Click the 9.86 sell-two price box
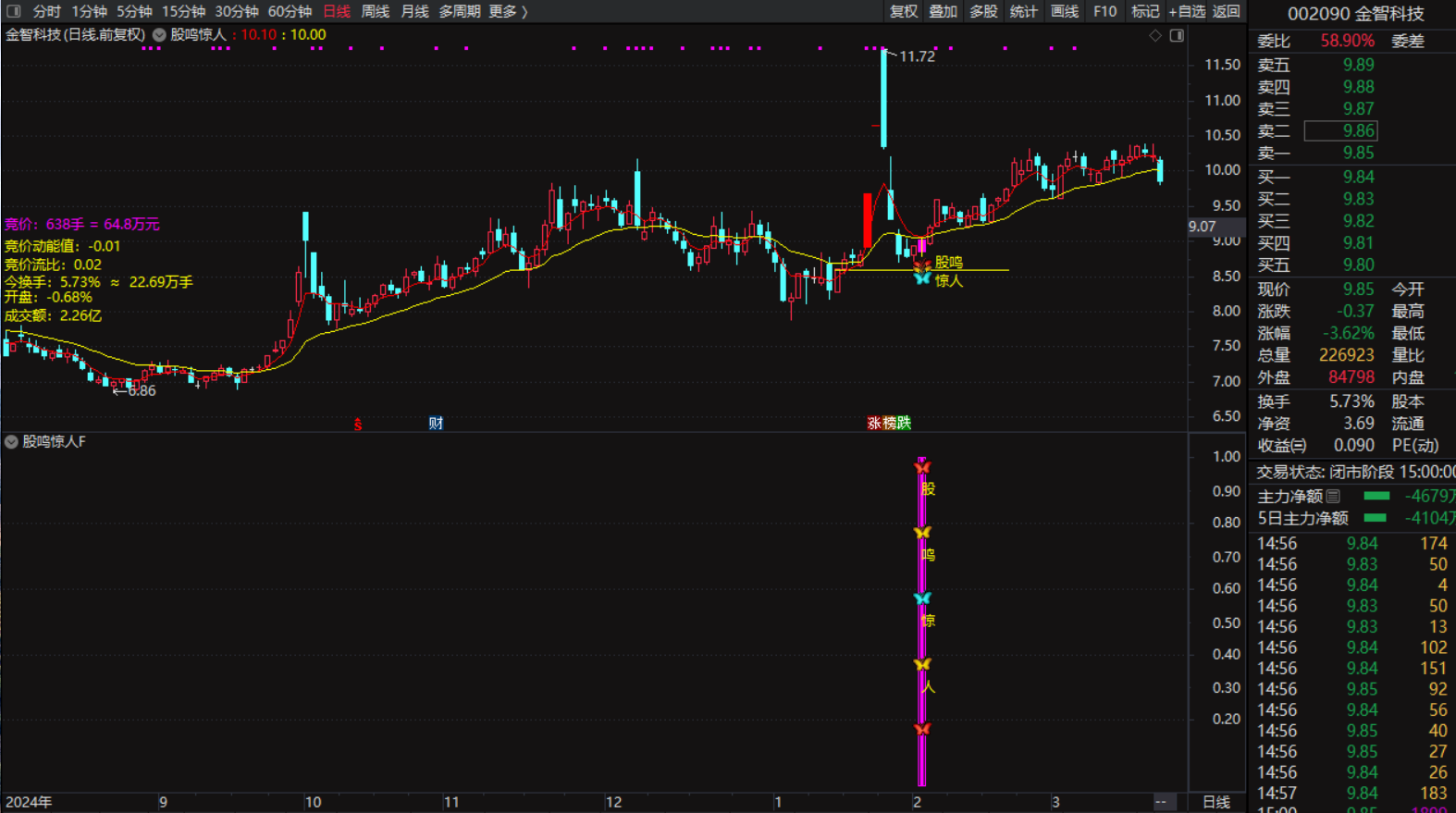The width and height of the screenshot is (1456, 813). 1340,131
